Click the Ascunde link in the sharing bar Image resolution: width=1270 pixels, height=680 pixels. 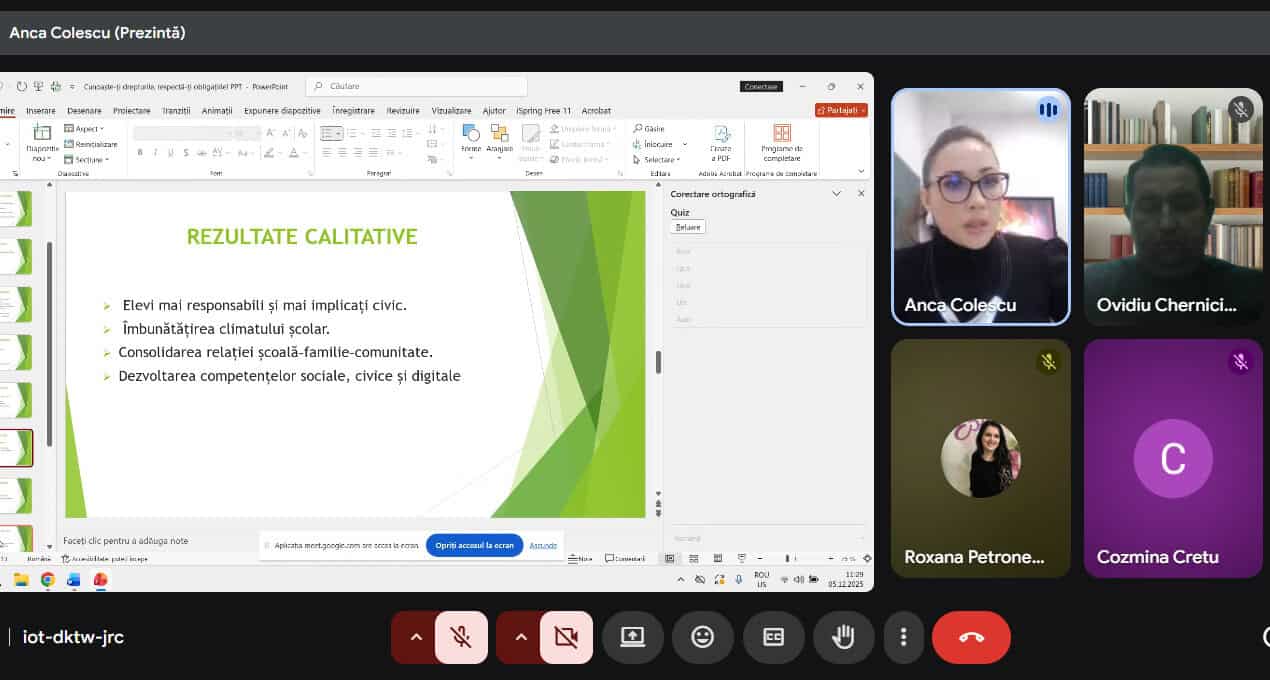[543, 545]
